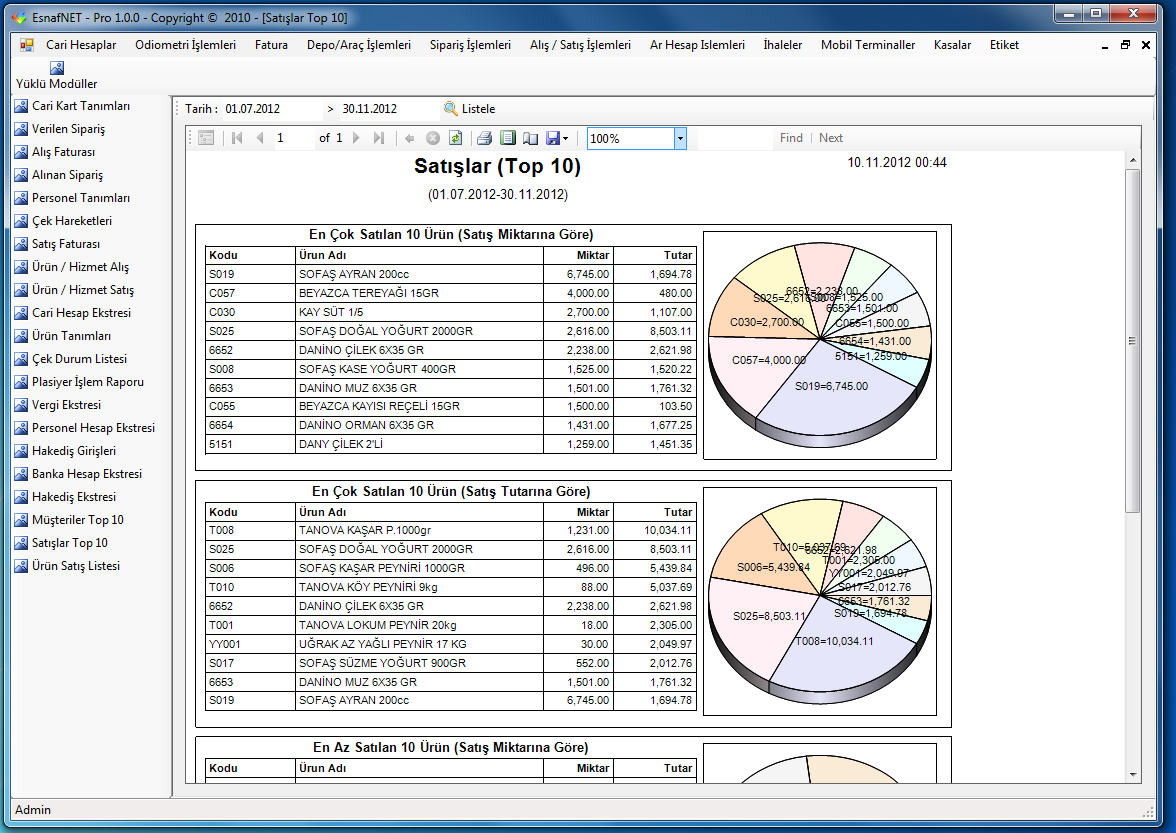This screenshot has height=833, width=1176.
Task: Select the TANOVA KAŞAR P.1000gr cell
Action: pyautogui.click(x=419, y=530)
